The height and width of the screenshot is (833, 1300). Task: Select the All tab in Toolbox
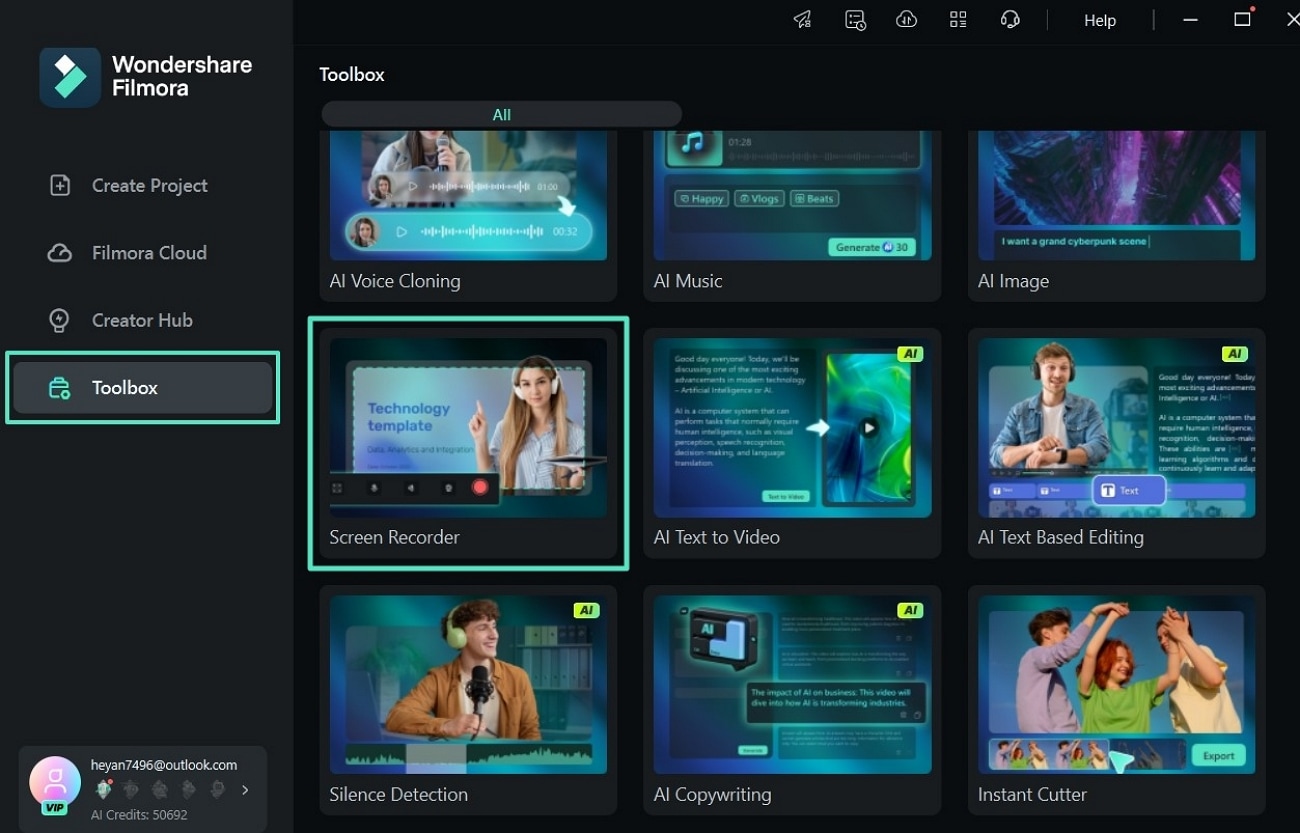coord(501,115)
